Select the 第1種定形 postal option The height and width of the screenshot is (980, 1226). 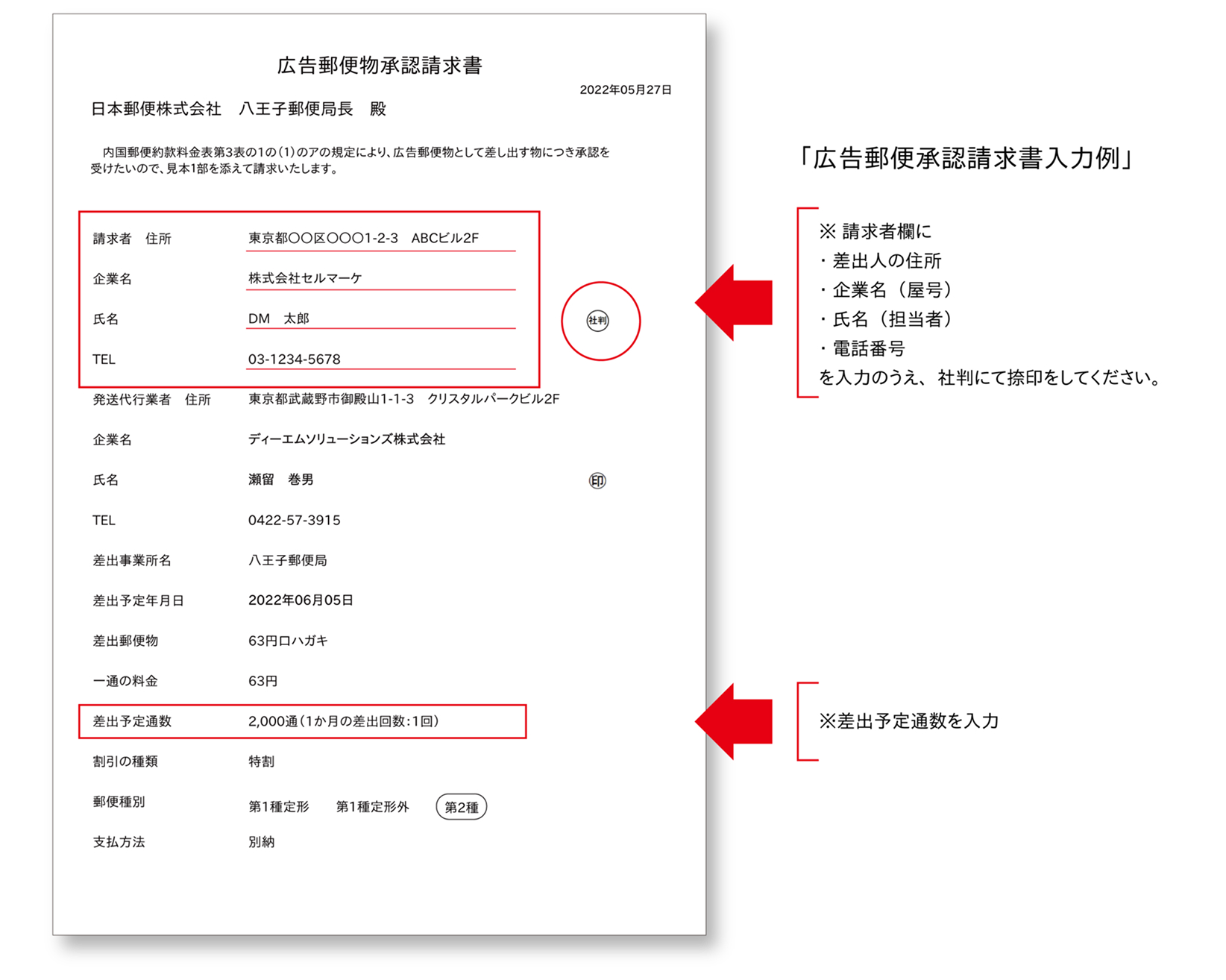point(280,807)
